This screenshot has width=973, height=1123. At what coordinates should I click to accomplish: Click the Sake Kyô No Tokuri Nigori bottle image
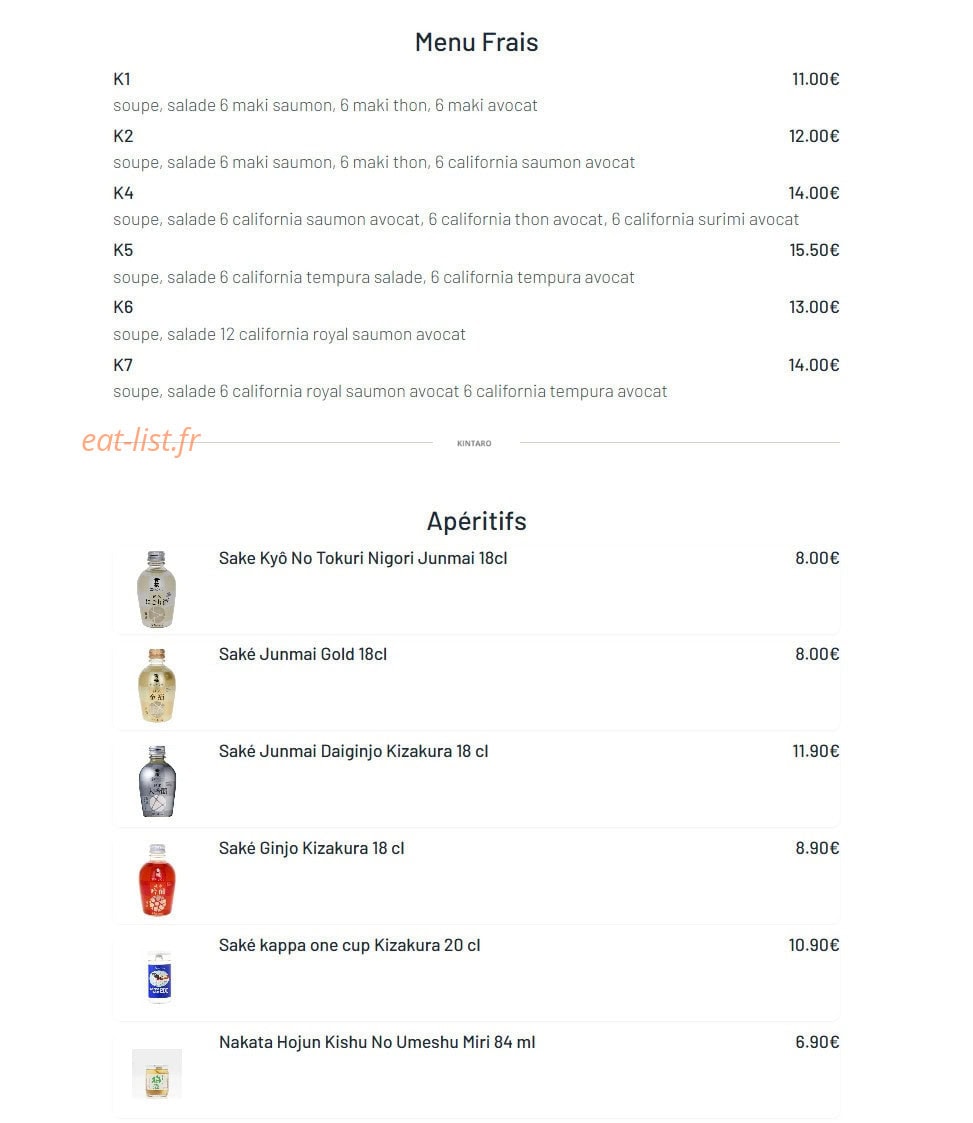pos(157,589)
